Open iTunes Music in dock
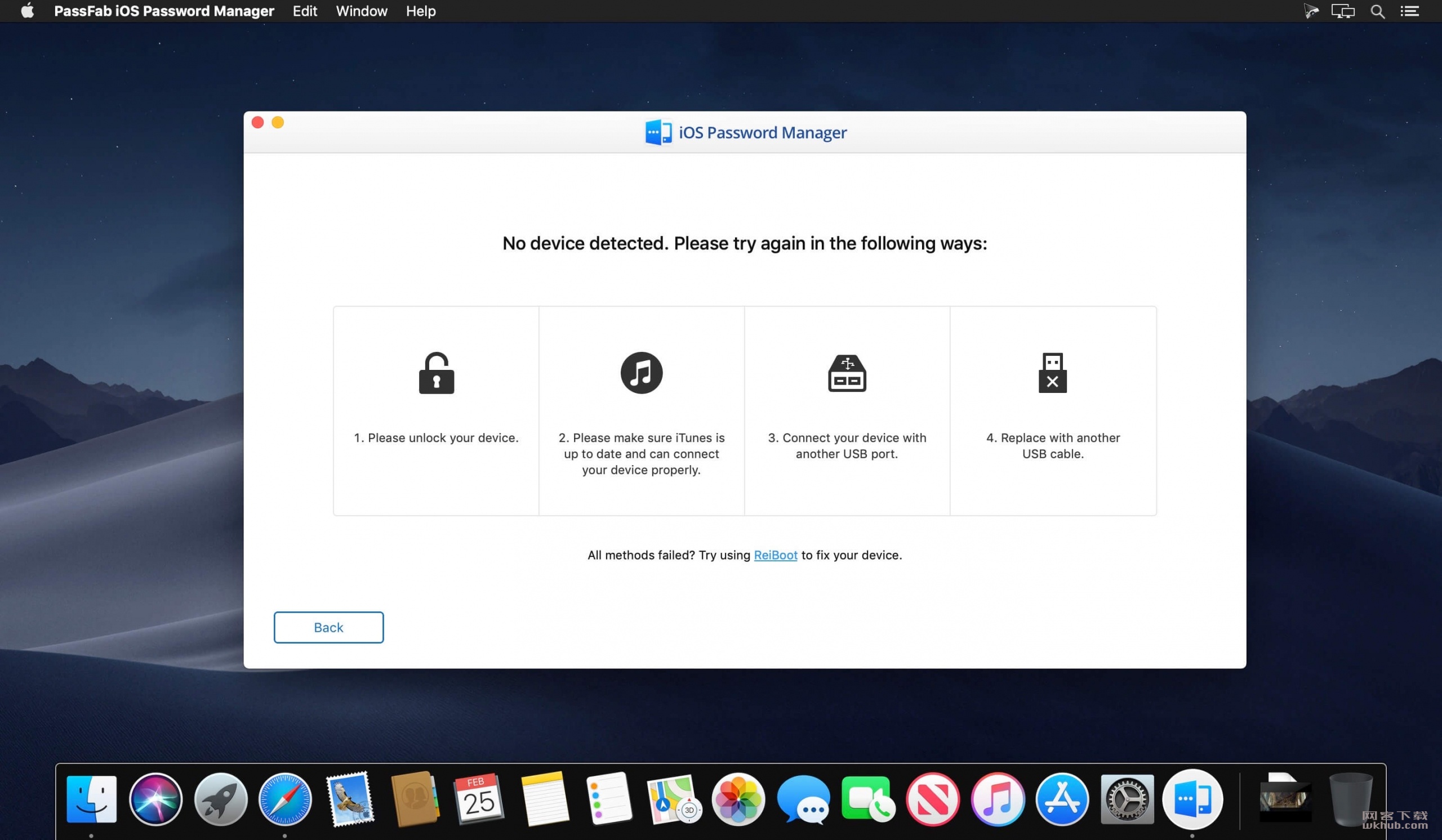The height and width of the screenshot is (840, 1442). (x=998, y=799)
